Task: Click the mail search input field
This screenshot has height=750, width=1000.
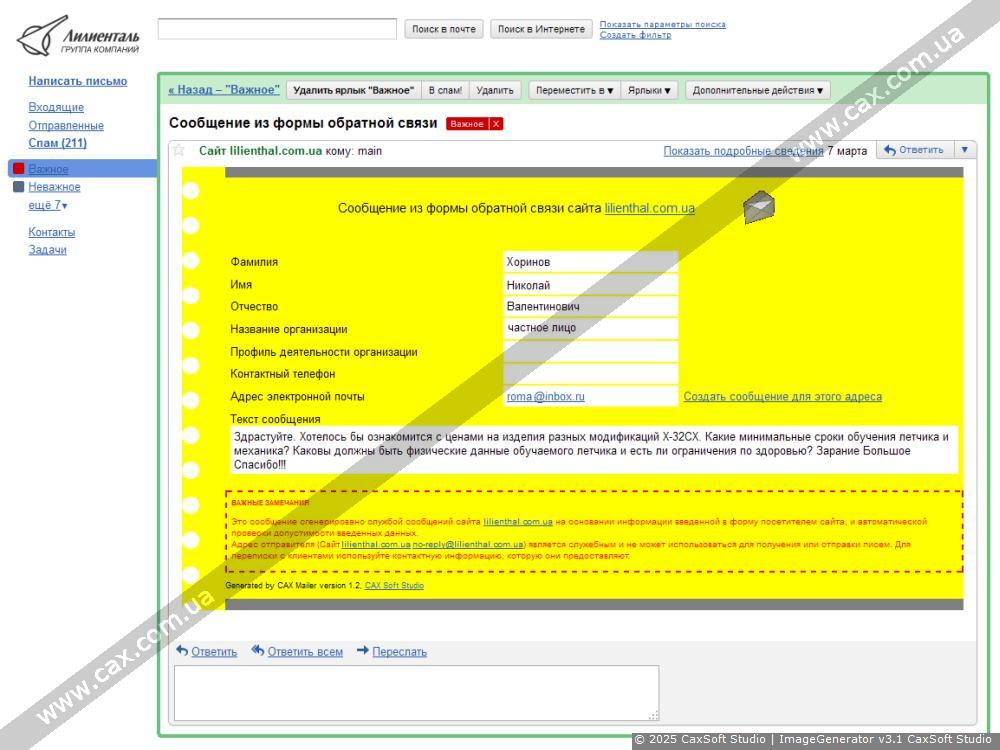Action: coord(277,29)
